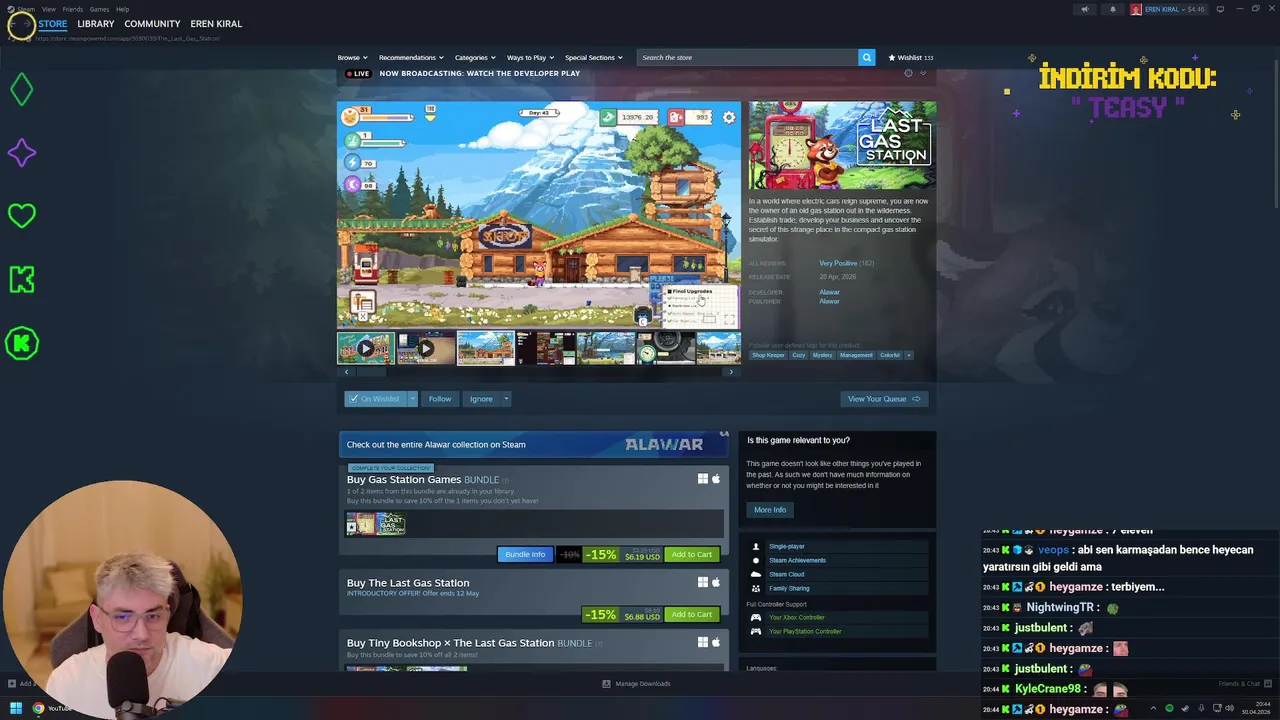
Task: Click the Follow button
Action: pos(440,399)
